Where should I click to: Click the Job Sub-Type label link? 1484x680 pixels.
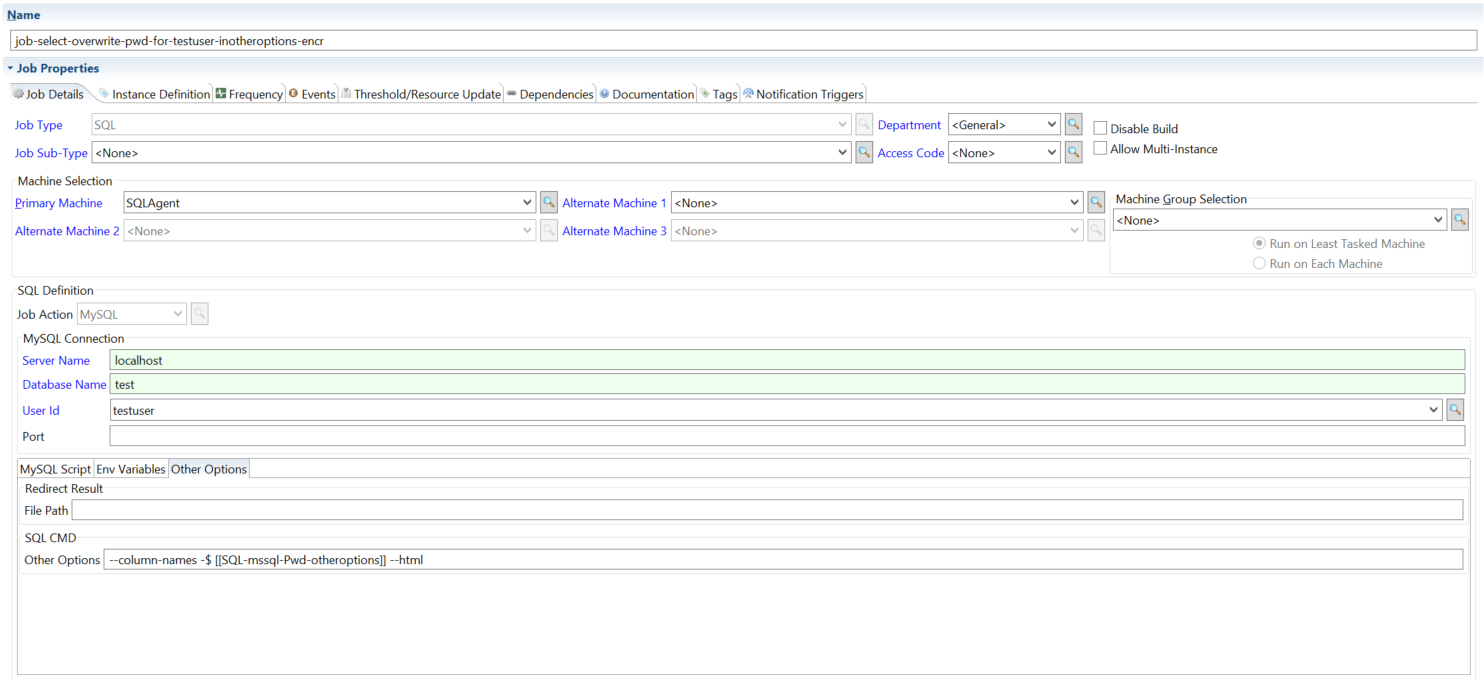51,153
